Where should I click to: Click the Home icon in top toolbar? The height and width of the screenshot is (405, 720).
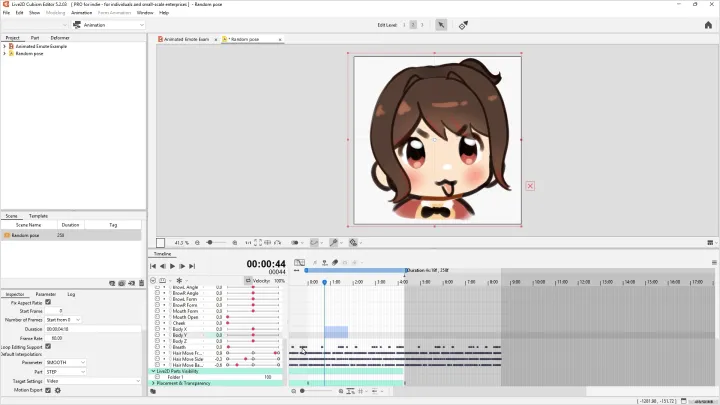click(708, 25)
